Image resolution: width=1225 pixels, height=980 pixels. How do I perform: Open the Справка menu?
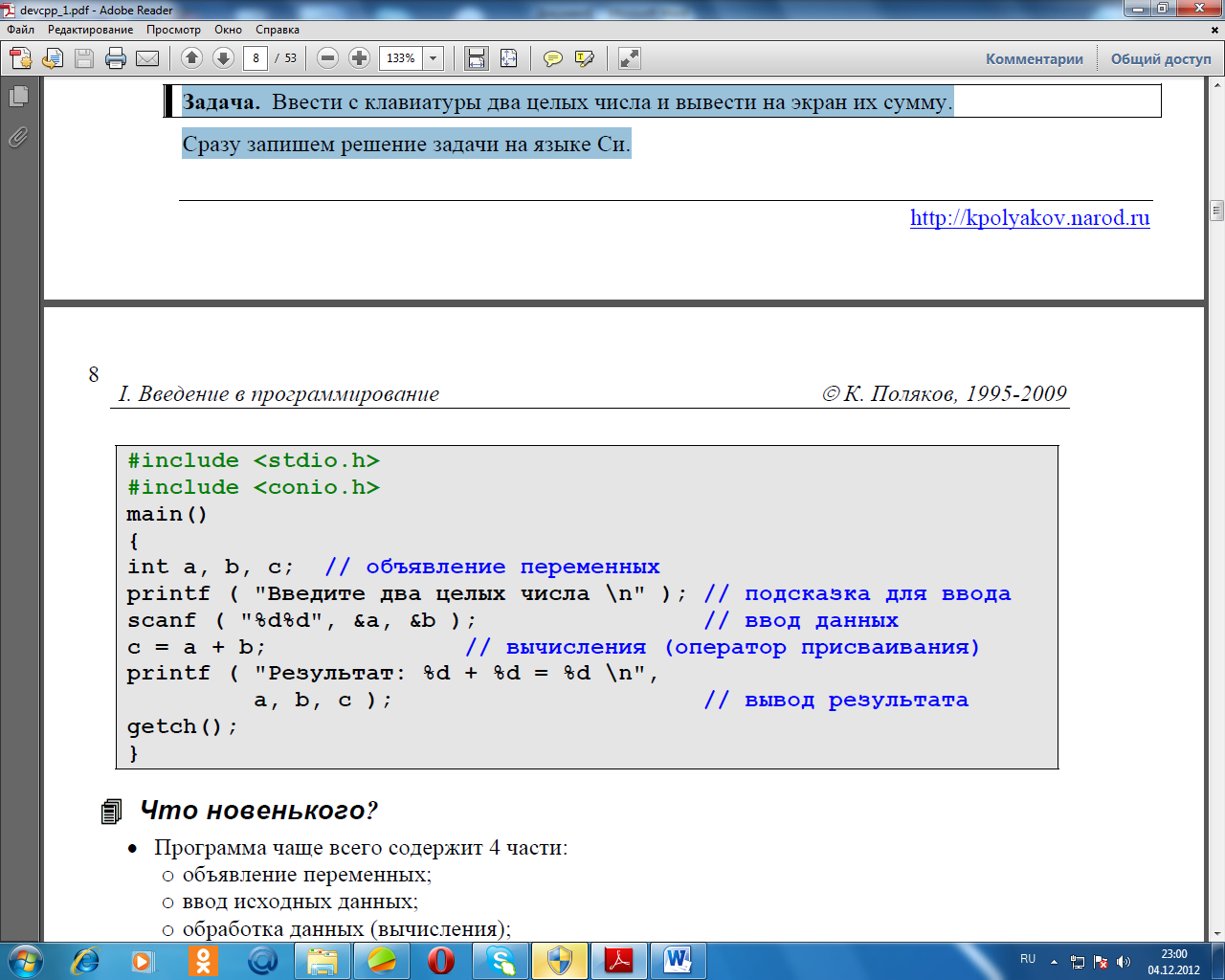[x=278, y=30]
